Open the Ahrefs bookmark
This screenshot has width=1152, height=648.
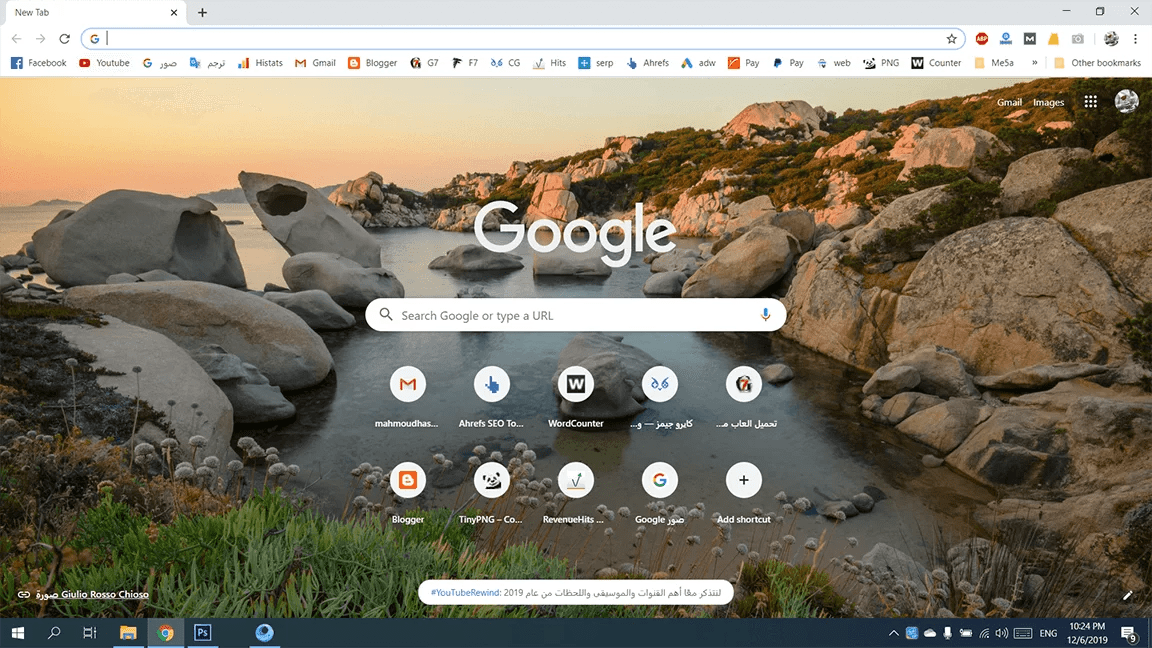pos(647,63)
